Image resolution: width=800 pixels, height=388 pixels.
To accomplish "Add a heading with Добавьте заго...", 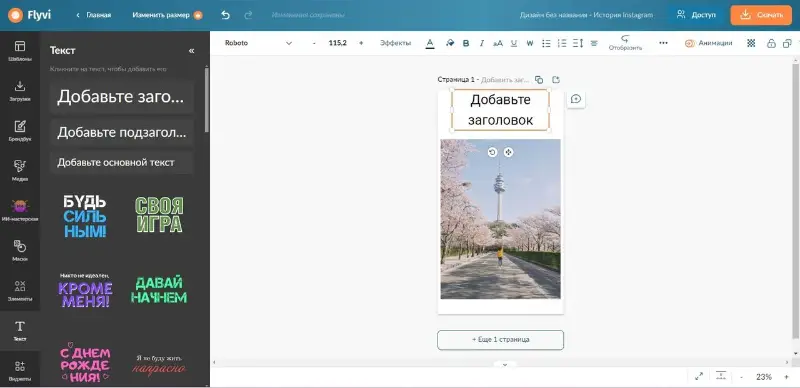I will point(121,96).
